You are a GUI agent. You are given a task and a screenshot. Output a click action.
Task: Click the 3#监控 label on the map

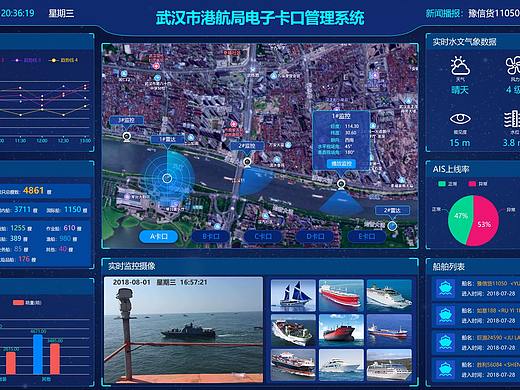(x=126, y=120)
